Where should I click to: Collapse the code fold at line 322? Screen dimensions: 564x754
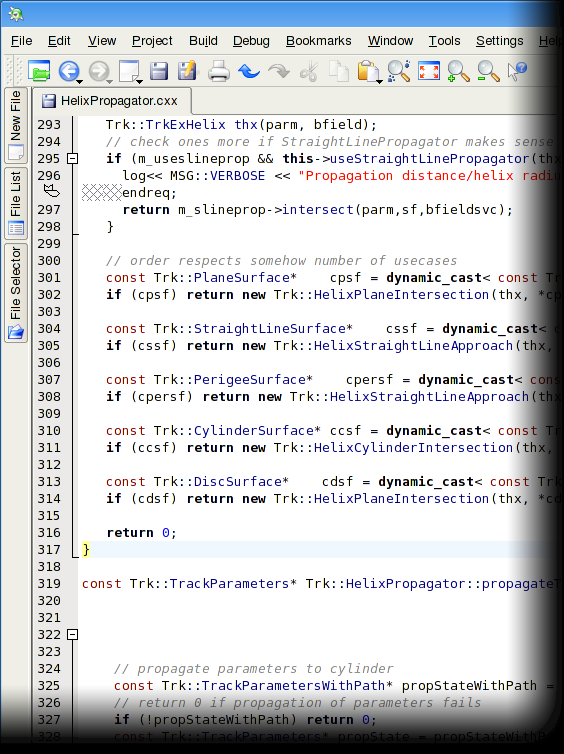pyautogui.click(x=72, y=635)
